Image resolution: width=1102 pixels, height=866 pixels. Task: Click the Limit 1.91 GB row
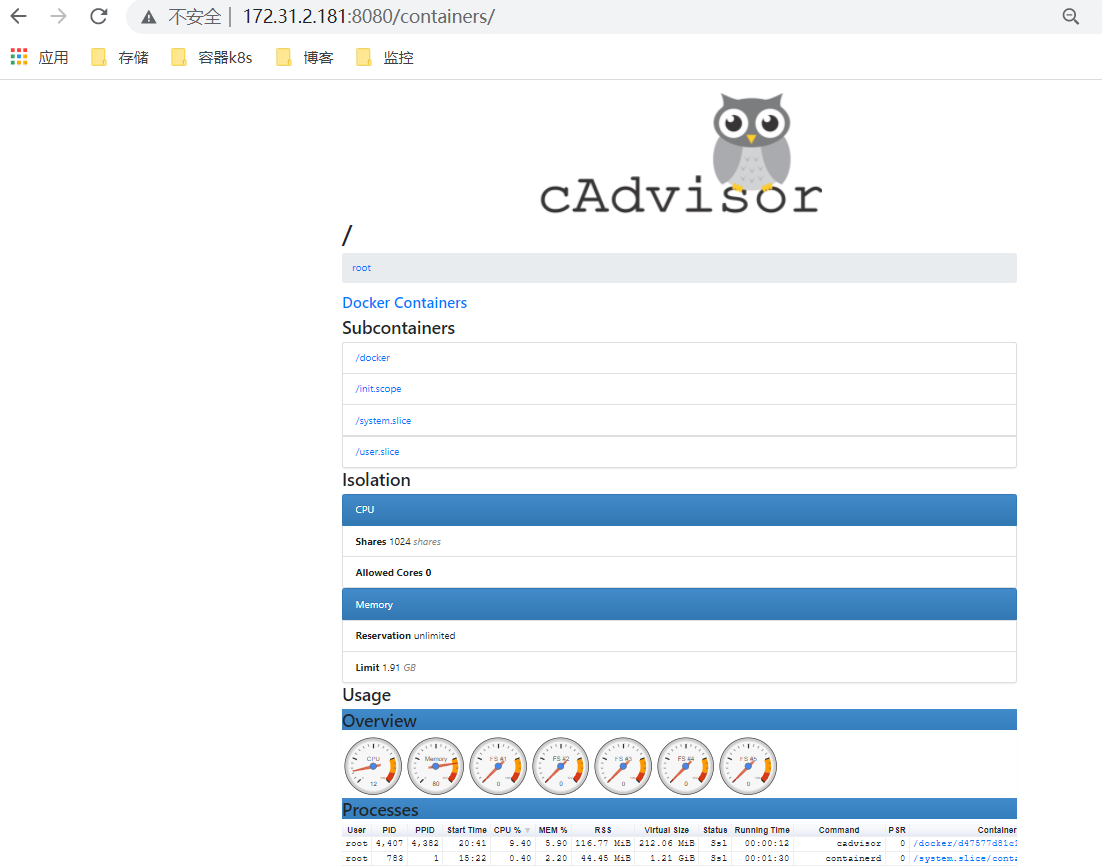(679, 667)
